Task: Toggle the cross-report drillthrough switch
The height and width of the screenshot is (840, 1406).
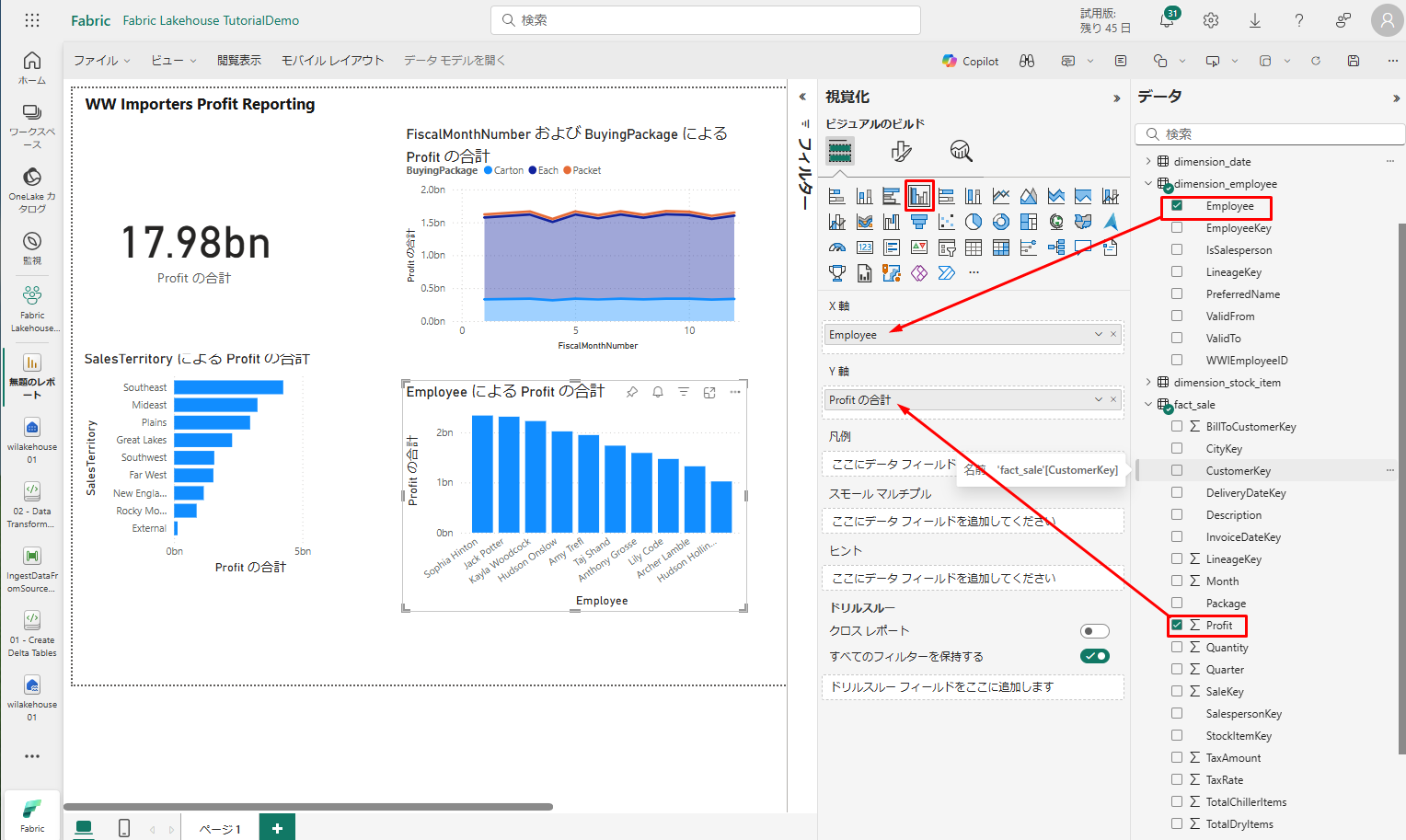Action: pyautogui.click(x=1094, y=631)
